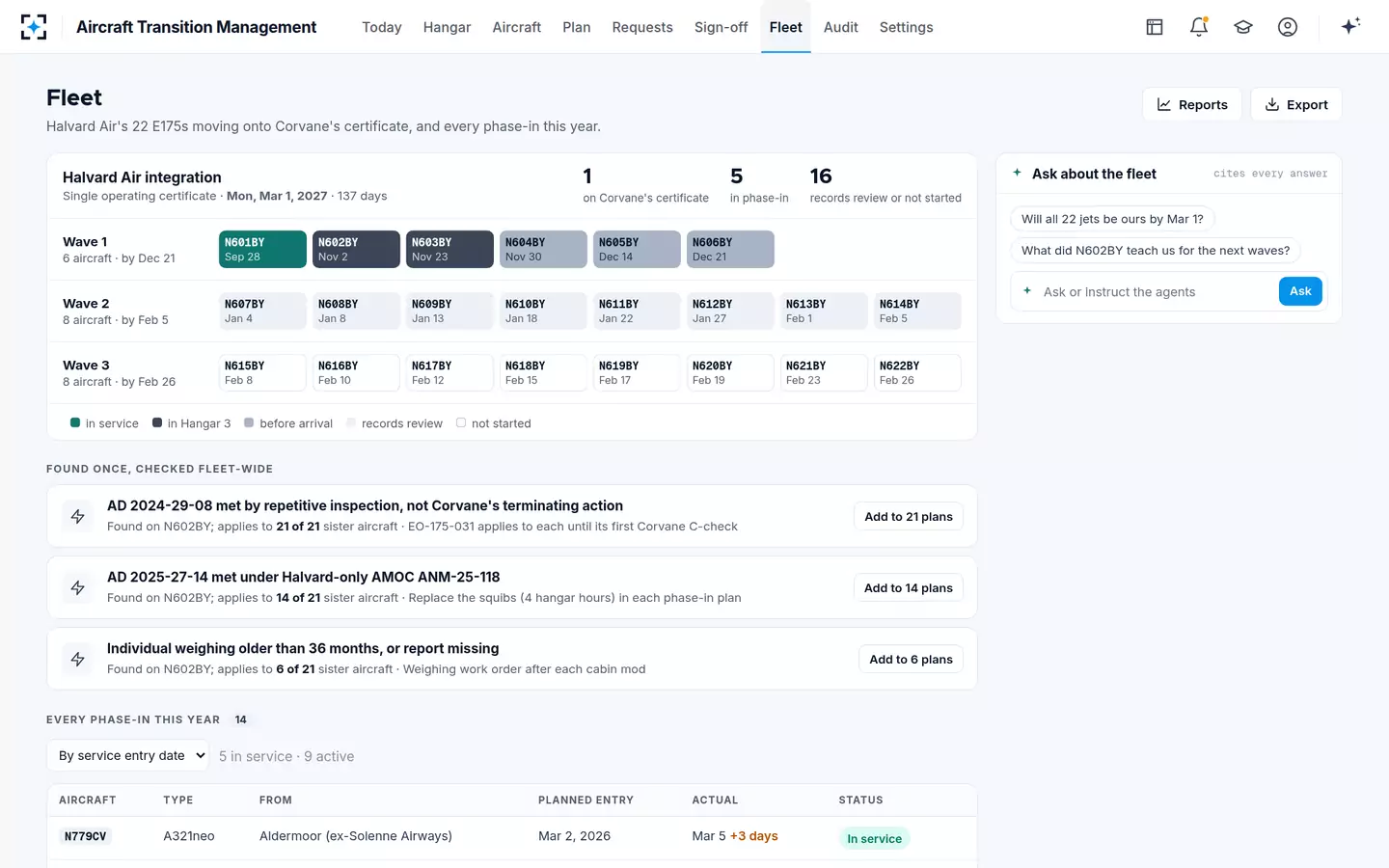Viewport: 1389px width, 868px height.
Task: Select aircraft tile N606BY
Action: click(730, 249)
